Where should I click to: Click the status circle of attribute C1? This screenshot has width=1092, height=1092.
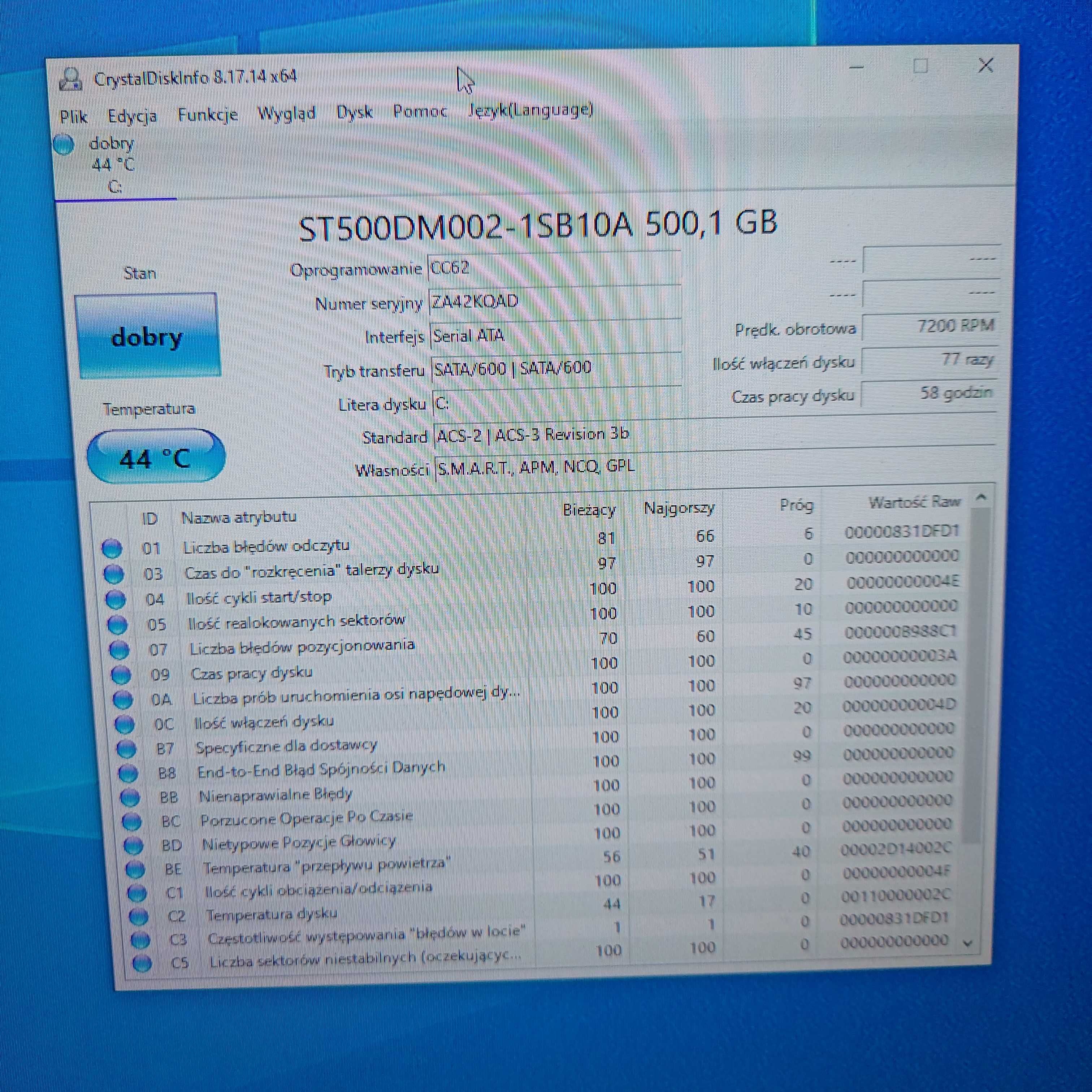136,893
